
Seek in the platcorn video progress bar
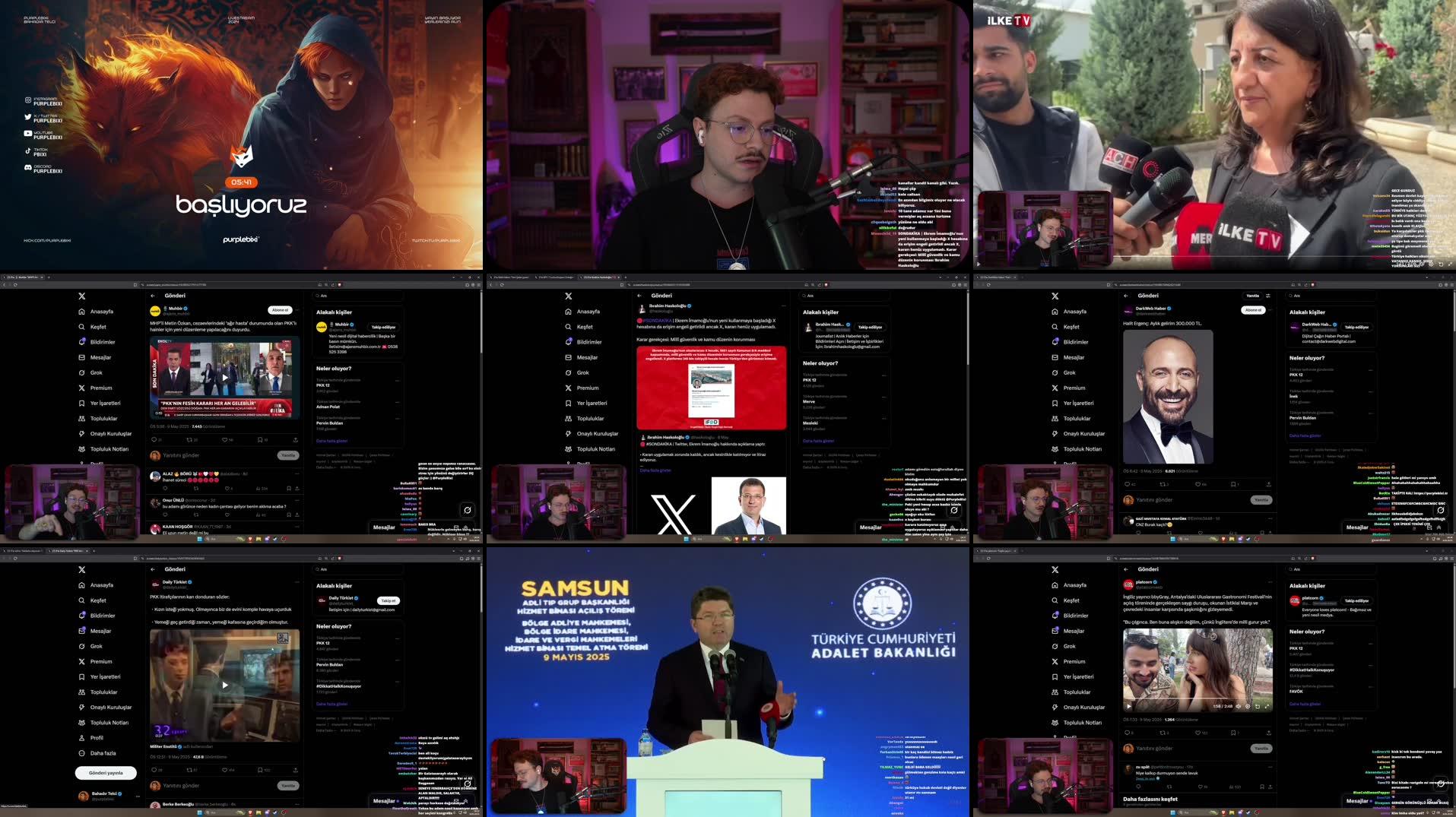click(1197, 699)
